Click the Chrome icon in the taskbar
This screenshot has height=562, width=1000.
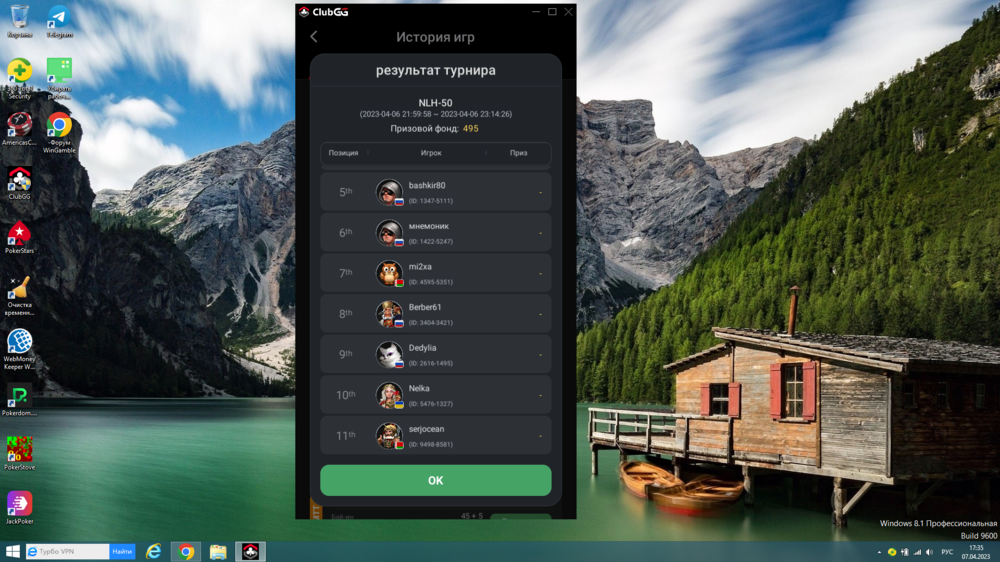(x=186, y=552)
